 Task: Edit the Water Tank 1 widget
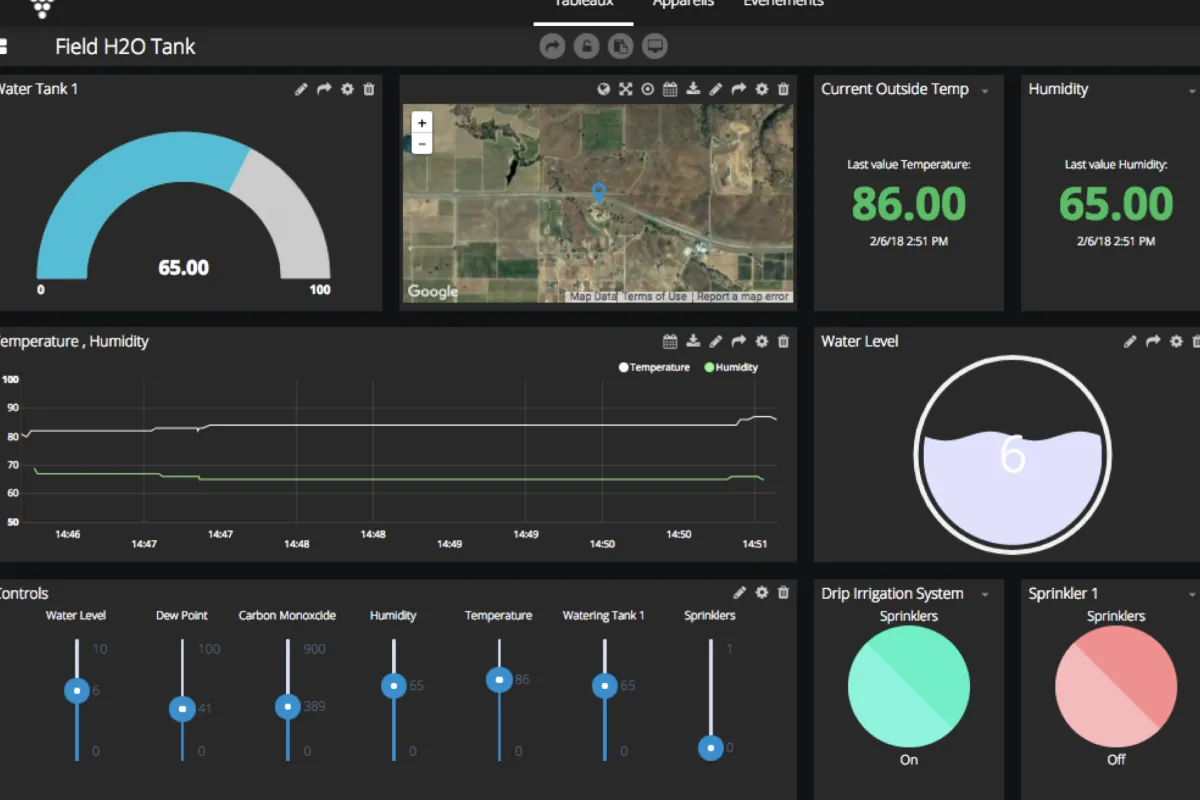[301, 89]
